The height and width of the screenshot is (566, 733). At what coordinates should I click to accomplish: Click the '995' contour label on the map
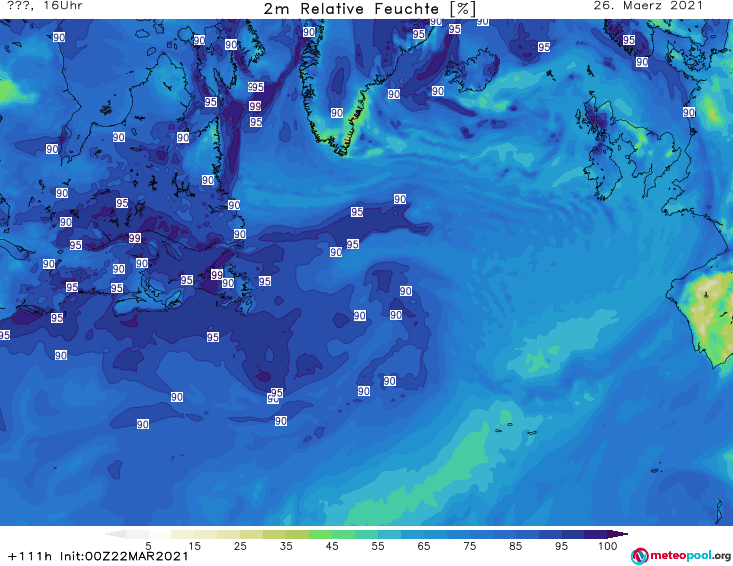pos(256,87)
